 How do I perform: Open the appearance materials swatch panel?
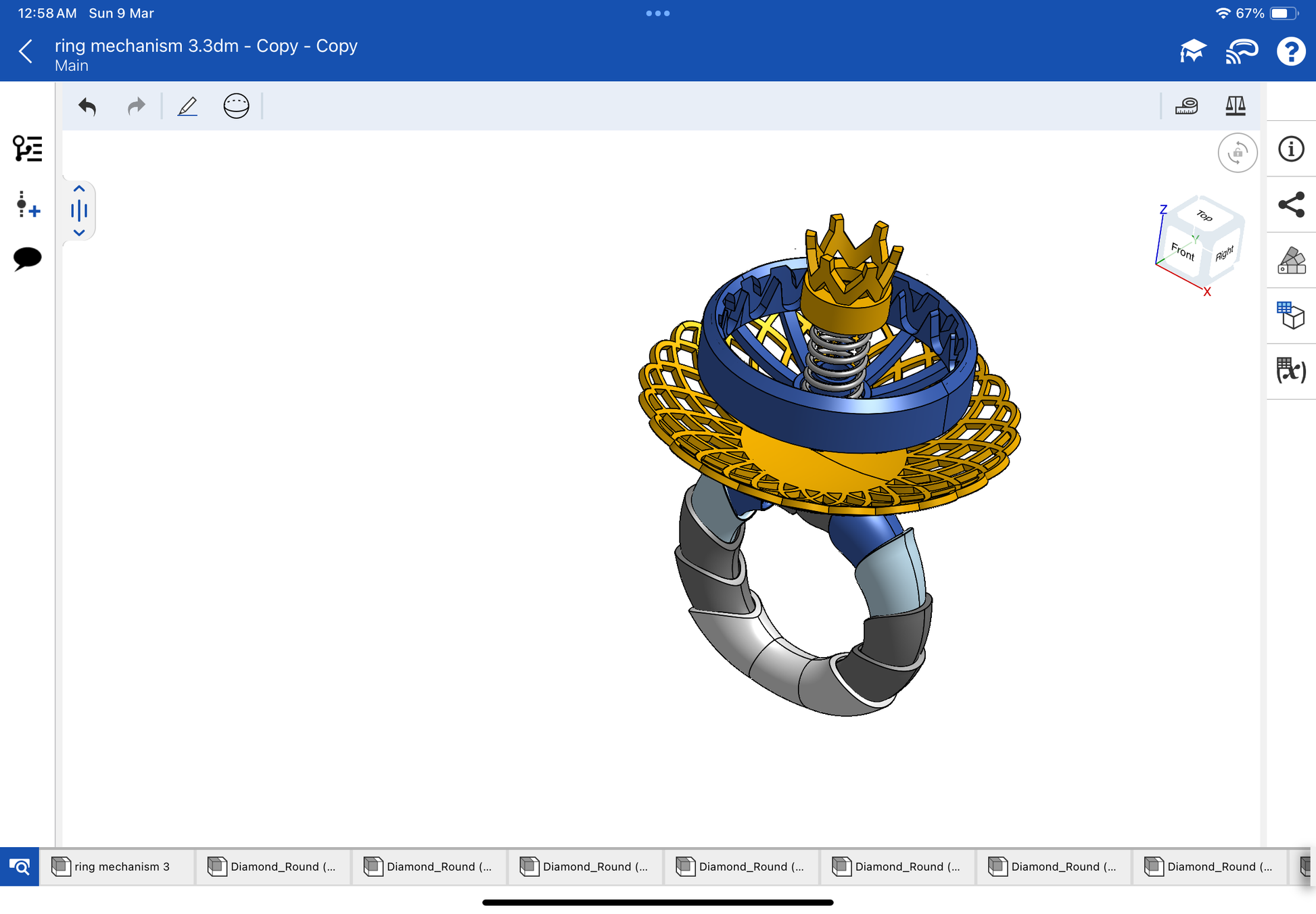(x=1290, y=260)
